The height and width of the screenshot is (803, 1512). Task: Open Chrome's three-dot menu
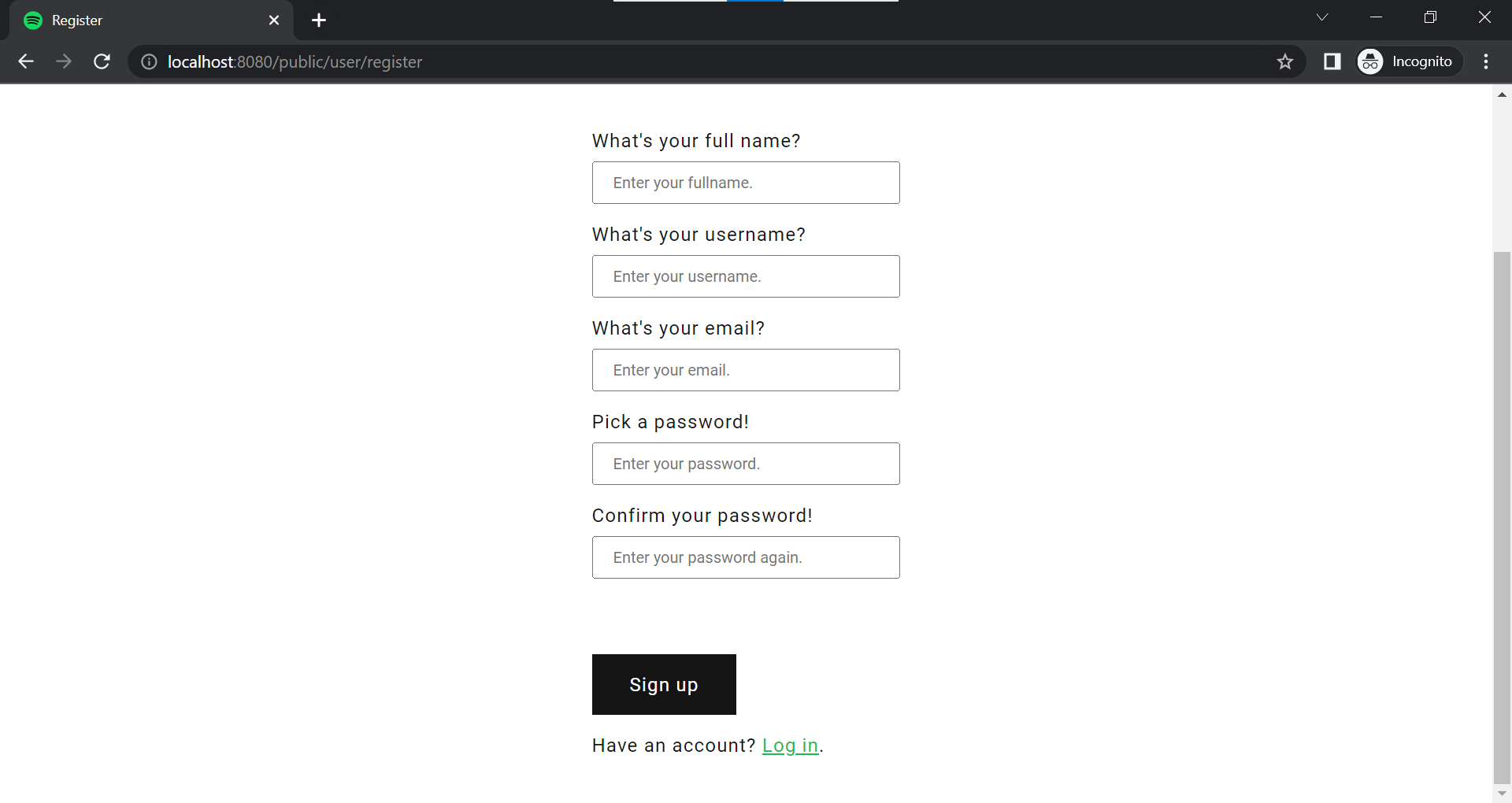[x=1486, y=61]
